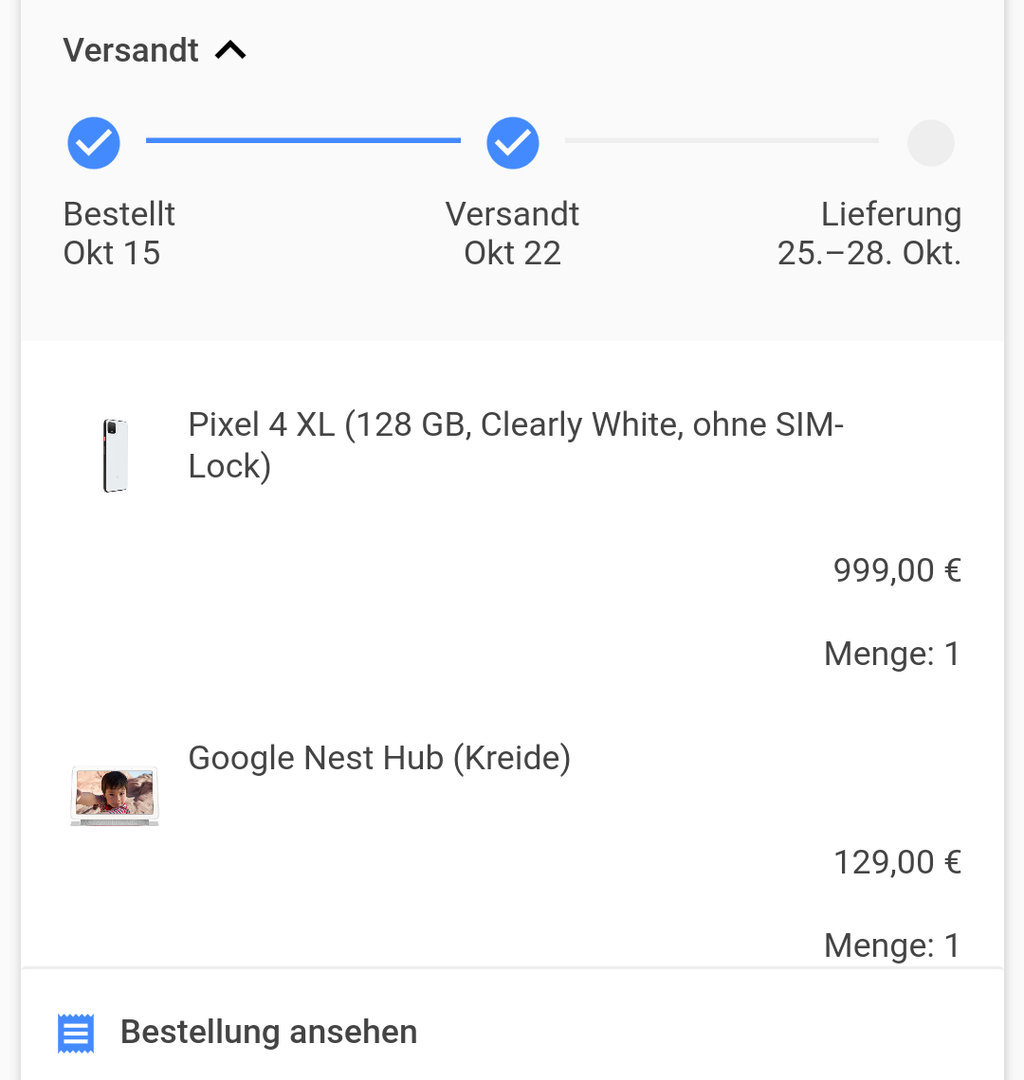Click the Bestellt checkmark step icon
The image size is (1024, 1080).
click(94, 143)
